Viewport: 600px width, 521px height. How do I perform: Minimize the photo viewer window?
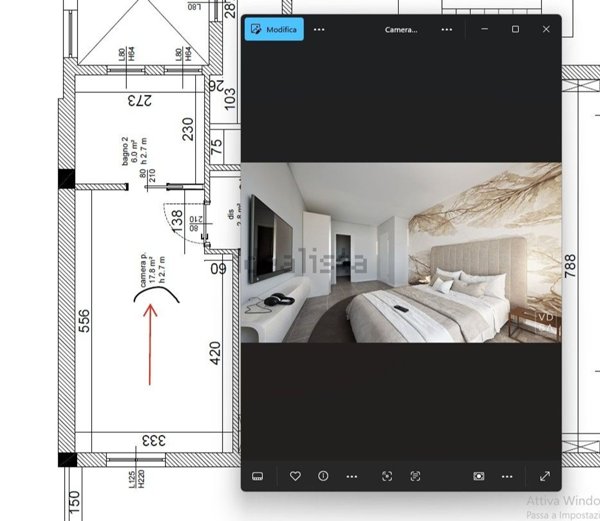click(485, 30)
